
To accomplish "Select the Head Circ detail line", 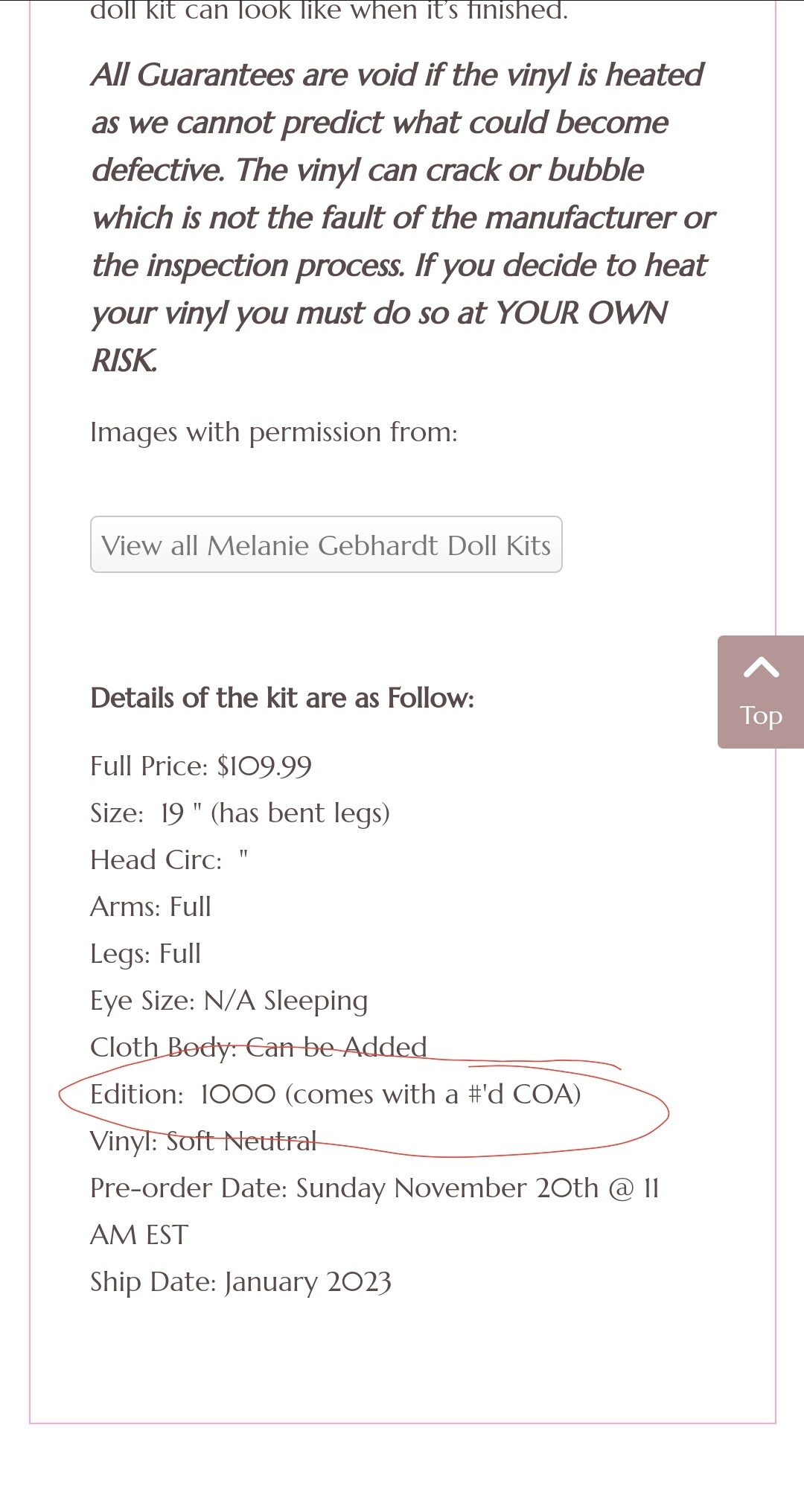I will click(x=169, y=859).
